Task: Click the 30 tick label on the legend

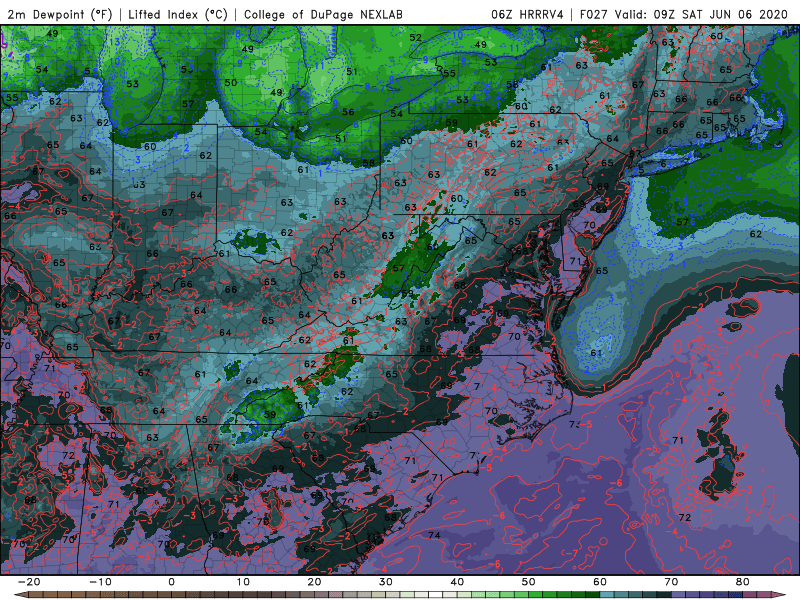Action: point(386,582)
